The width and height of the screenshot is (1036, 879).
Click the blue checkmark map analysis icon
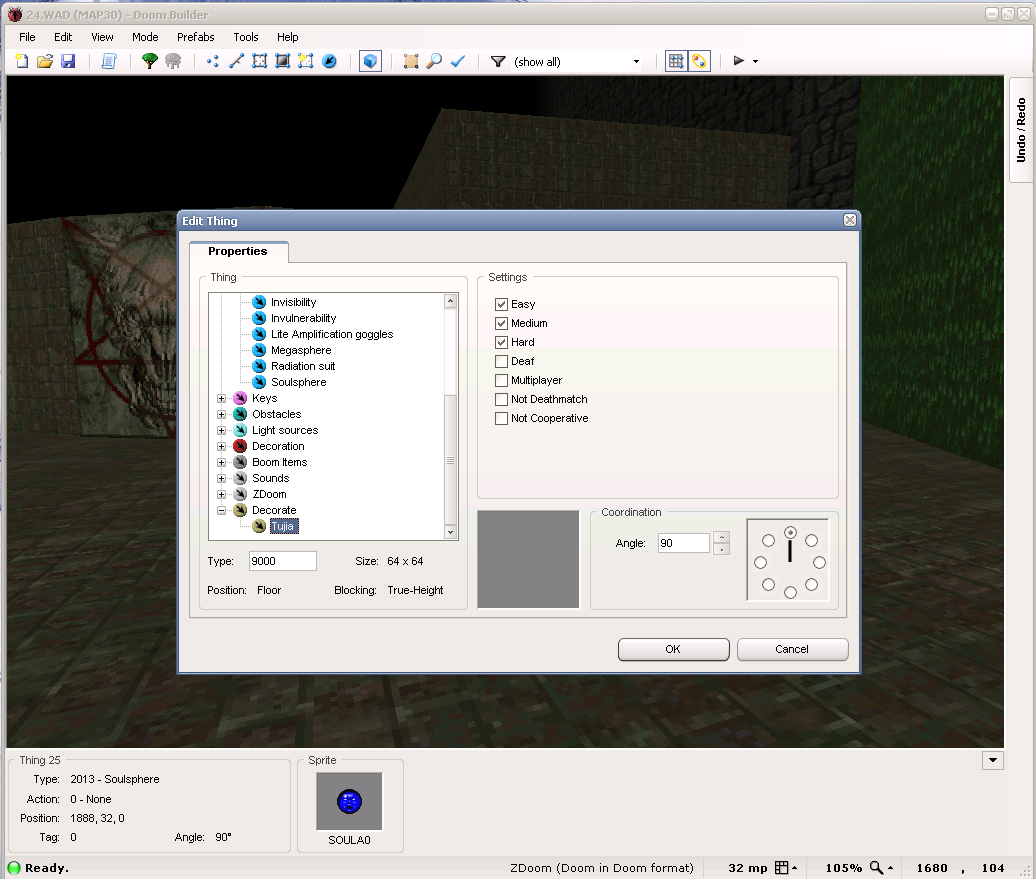click(x=458, y=61)
